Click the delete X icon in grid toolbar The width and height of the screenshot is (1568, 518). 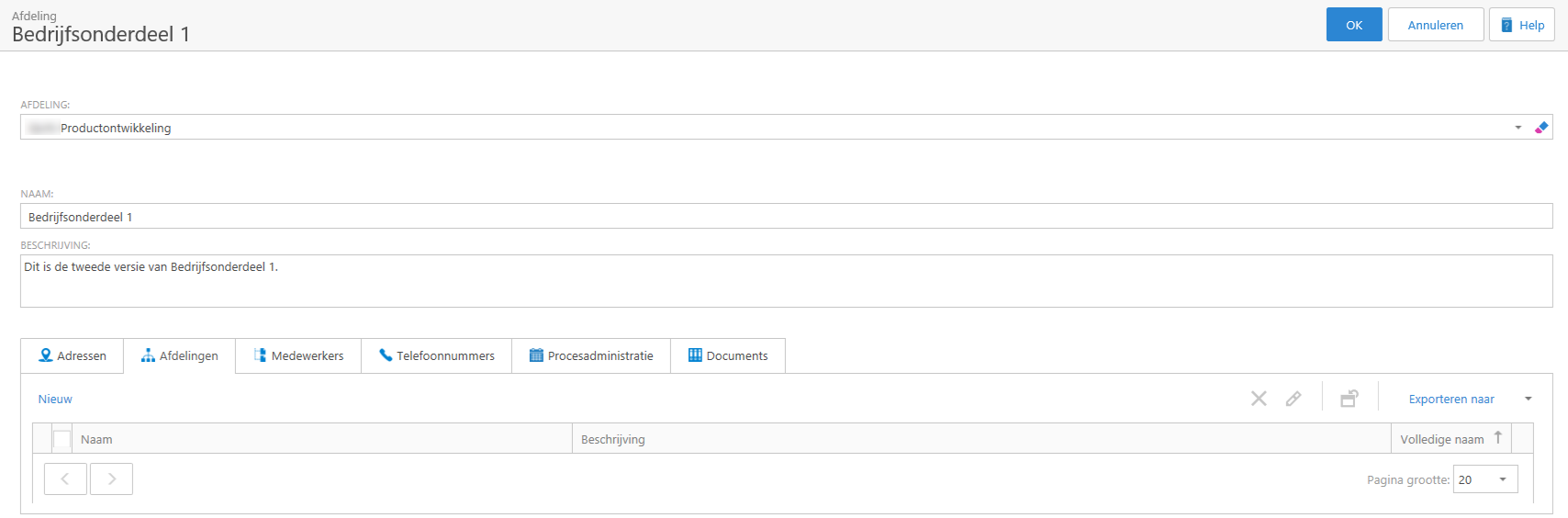pos(1259,399)
